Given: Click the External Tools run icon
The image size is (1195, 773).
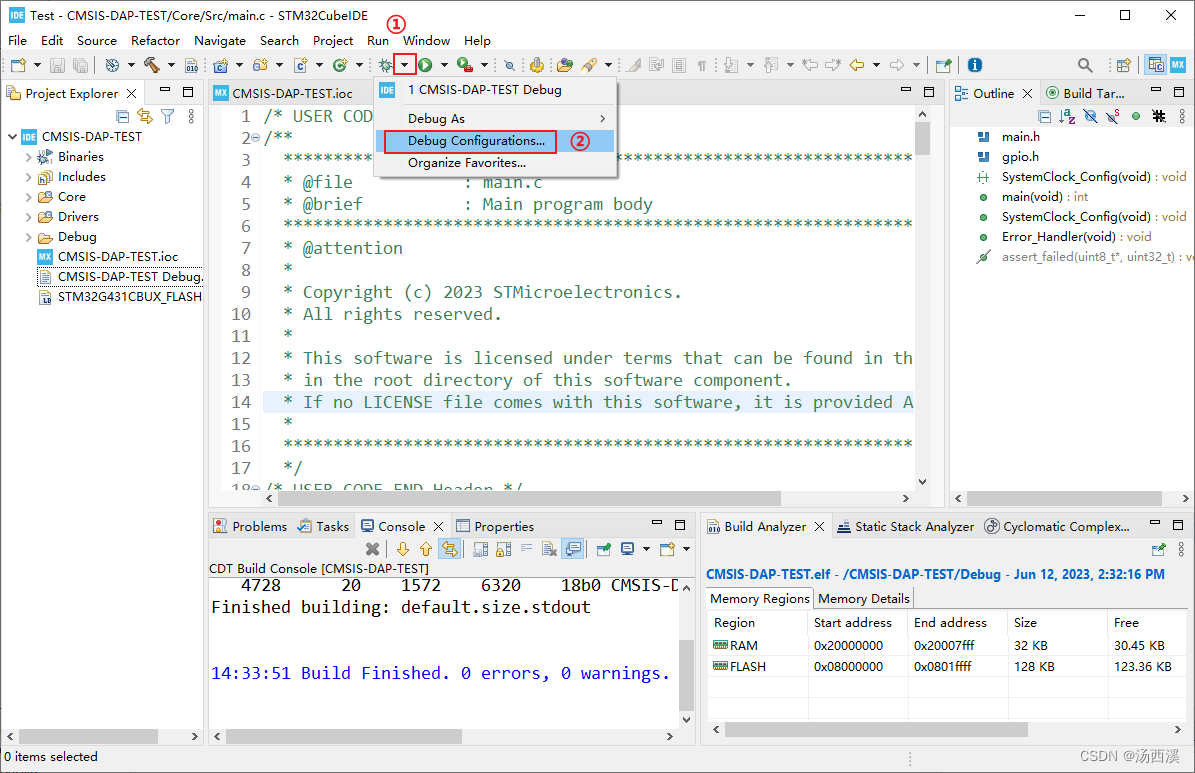Looking at the screenshot, I should point(464,66).
